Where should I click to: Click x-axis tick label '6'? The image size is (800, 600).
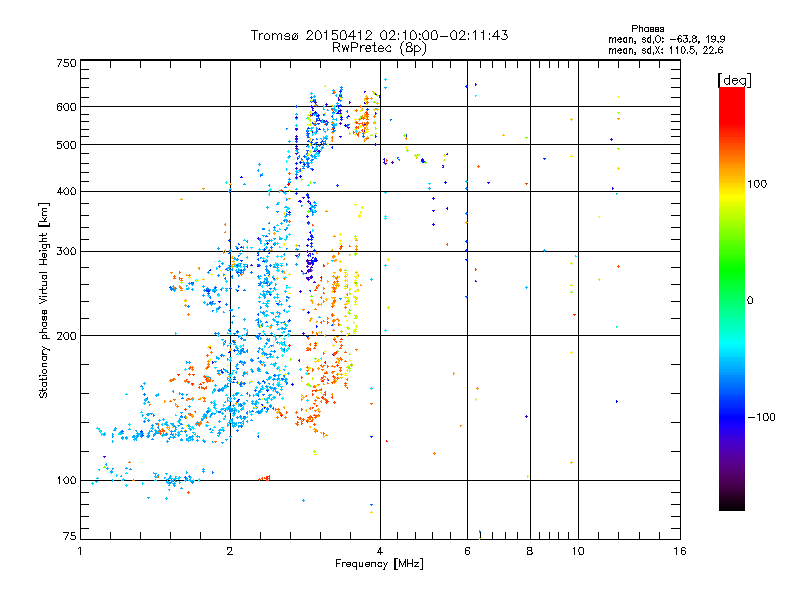tap(467, 551)
